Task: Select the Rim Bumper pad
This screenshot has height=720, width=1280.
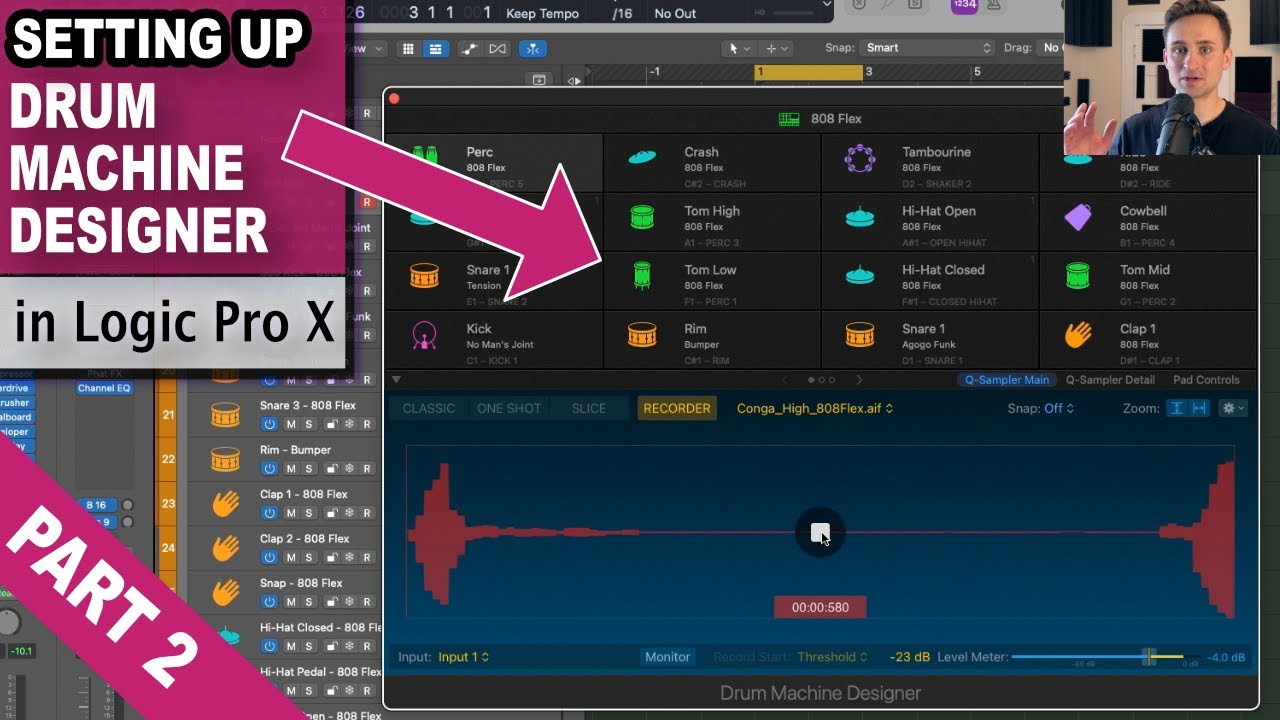Action: [x=712, y=340]
